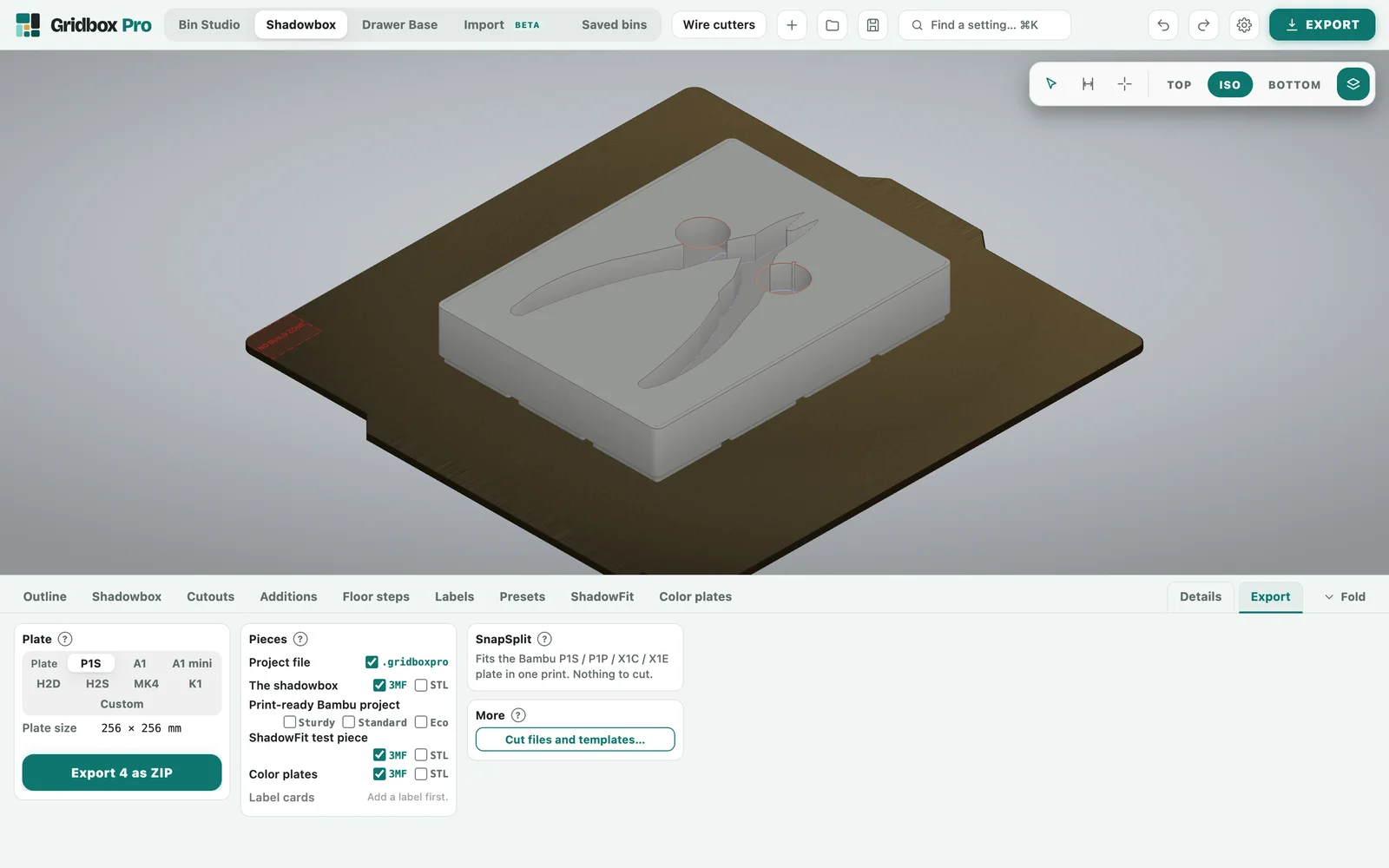Screen dimensions: 1389x868
Task: Open the Drawer Base tab
Action: tap(399, 25)
